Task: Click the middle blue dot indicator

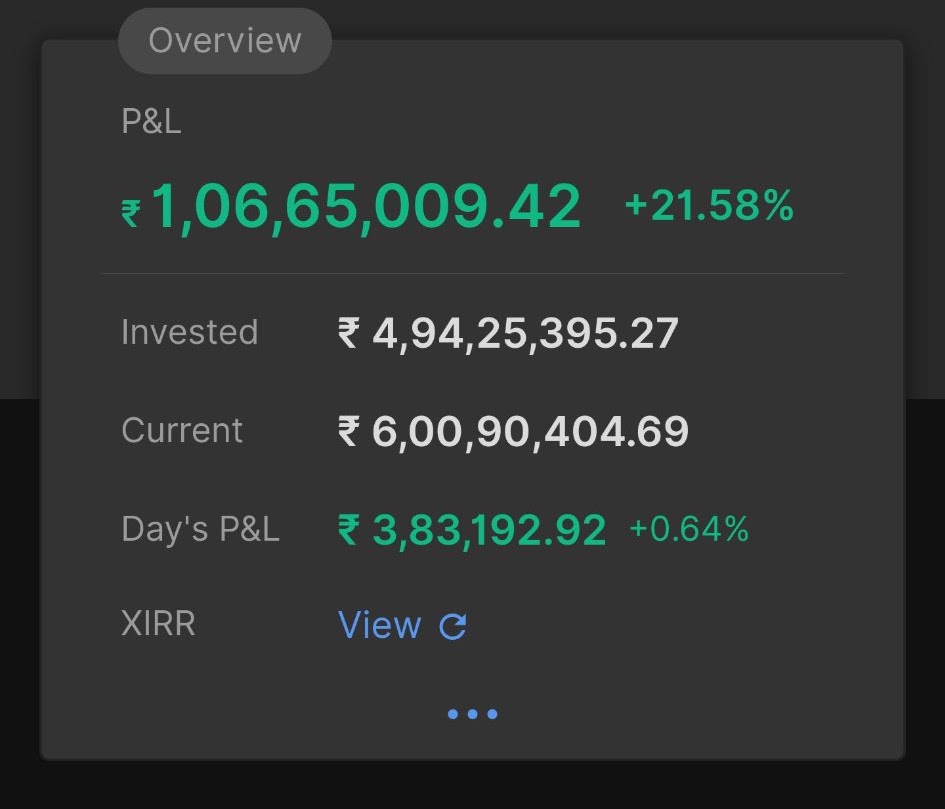Action: 472,714
